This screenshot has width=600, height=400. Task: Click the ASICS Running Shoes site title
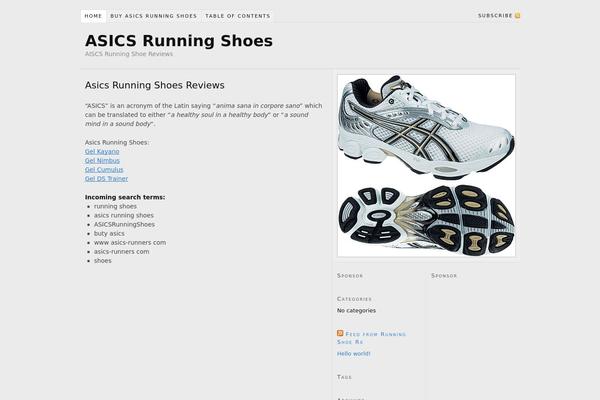point(179,41)
